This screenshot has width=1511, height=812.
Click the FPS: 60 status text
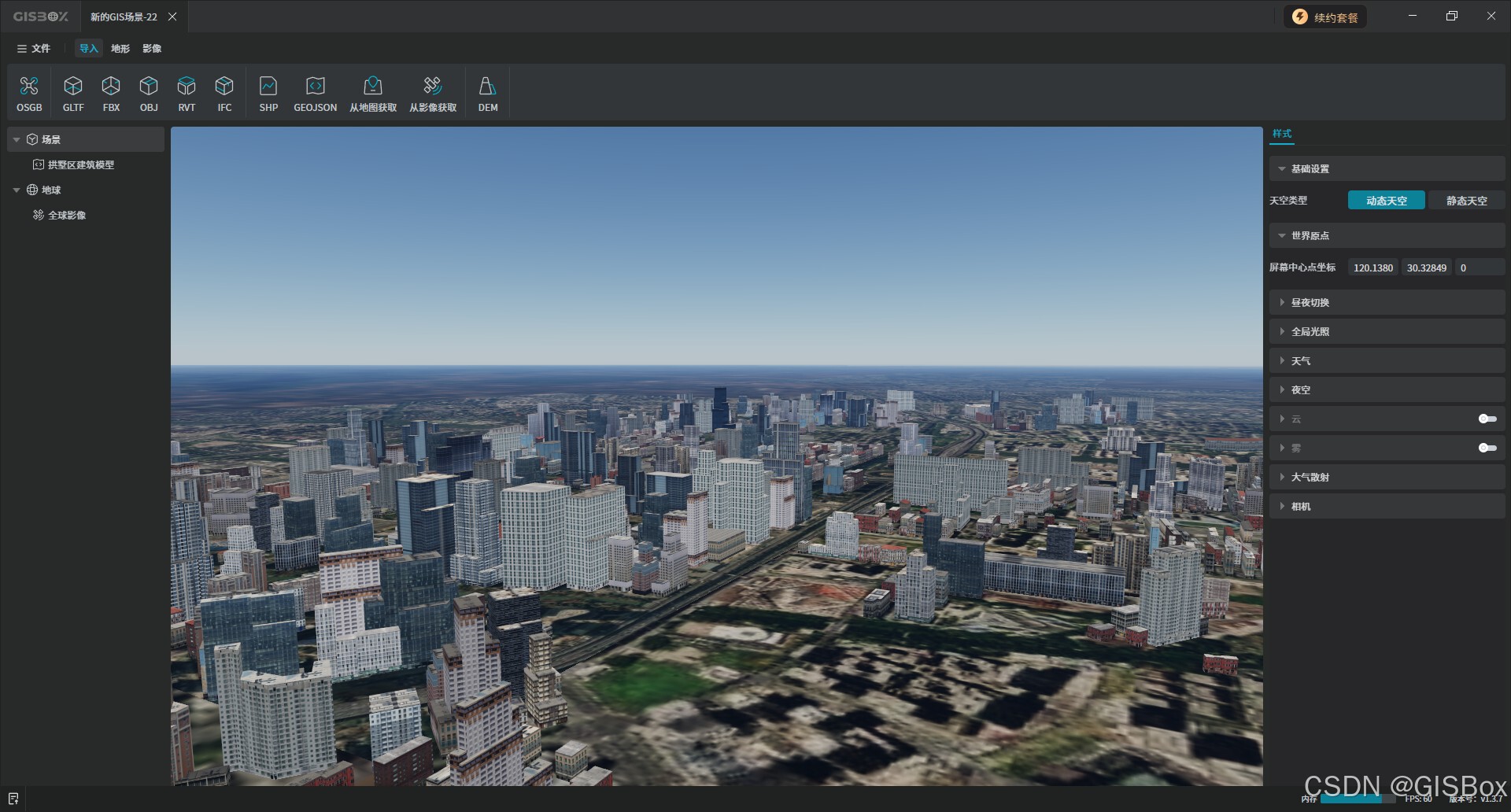(x=1418, y=799)
